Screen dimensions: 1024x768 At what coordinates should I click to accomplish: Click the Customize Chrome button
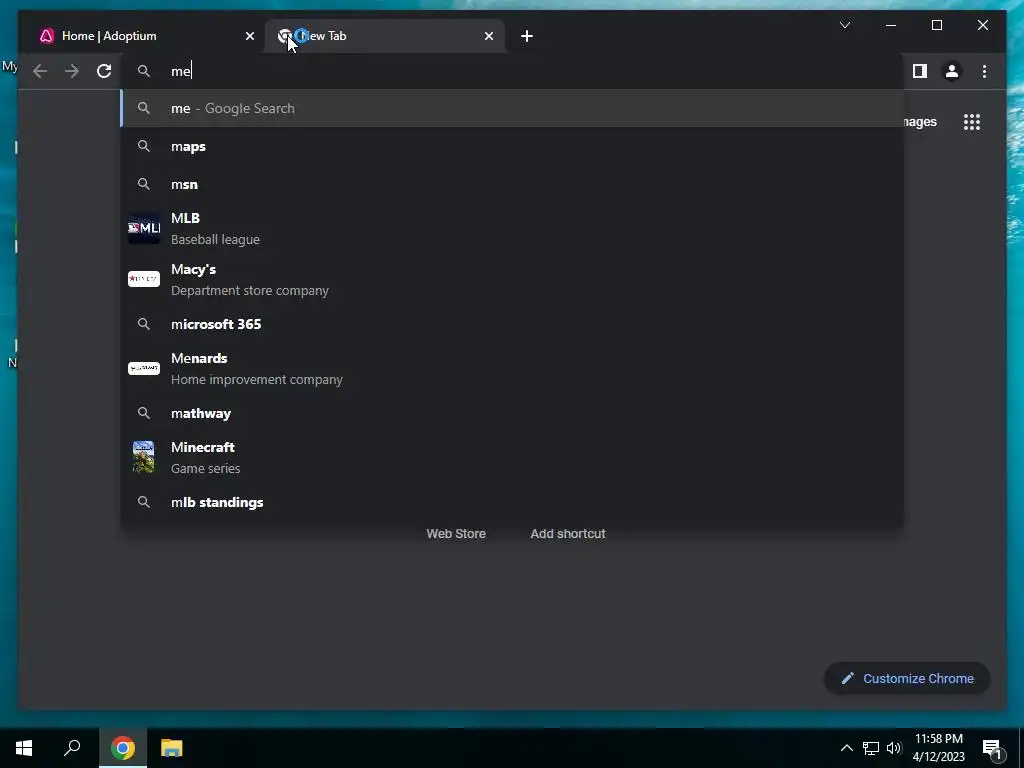(907, 679)
